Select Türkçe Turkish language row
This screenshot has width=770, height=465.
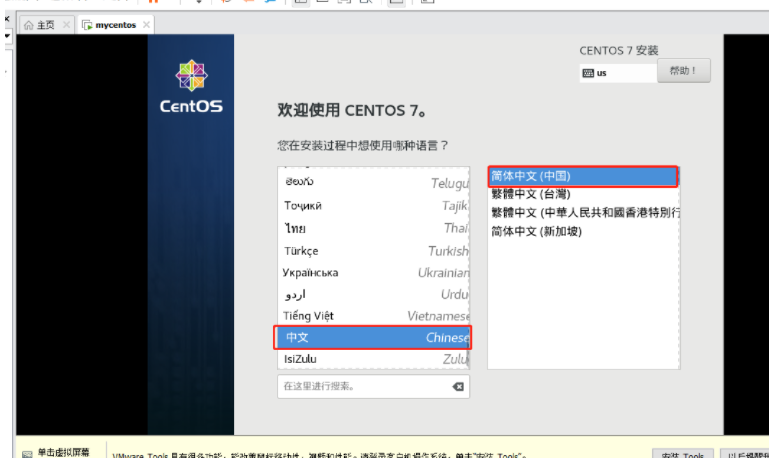pyautogui.click(x=373, y=251)
